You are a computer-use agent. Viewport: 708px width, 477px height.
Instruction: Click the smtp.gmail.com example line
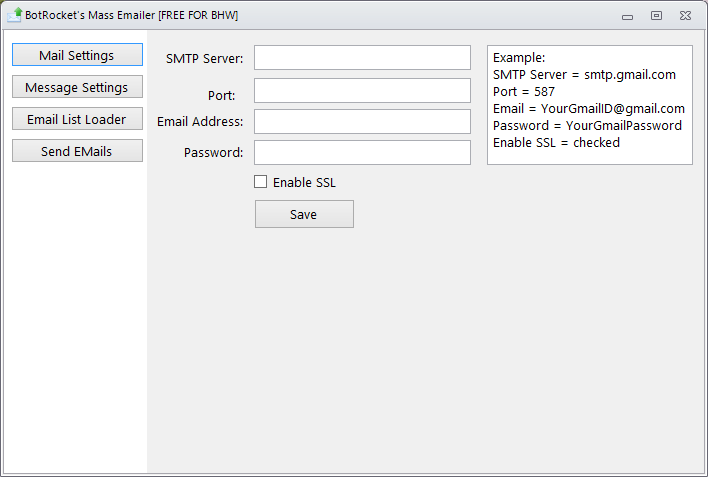point(584,75)
